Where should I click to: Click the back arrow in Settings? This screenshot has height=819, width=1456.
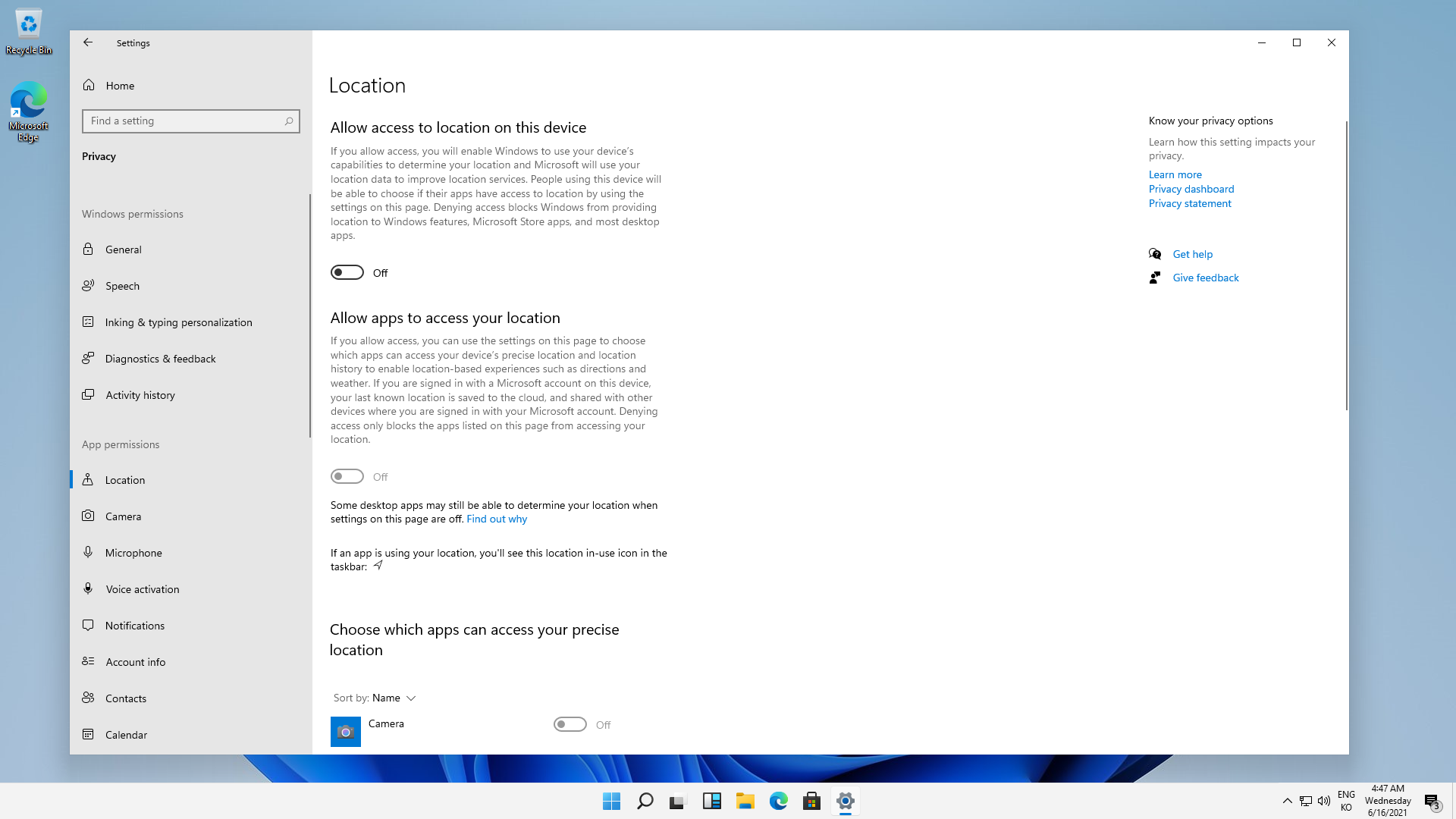click(x=88, y=43)
